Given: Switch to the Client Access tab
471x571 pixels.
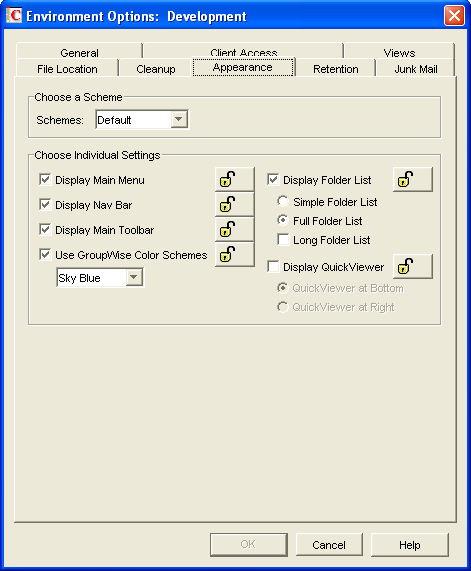Looking at the screenshot, I should [243, 51].
